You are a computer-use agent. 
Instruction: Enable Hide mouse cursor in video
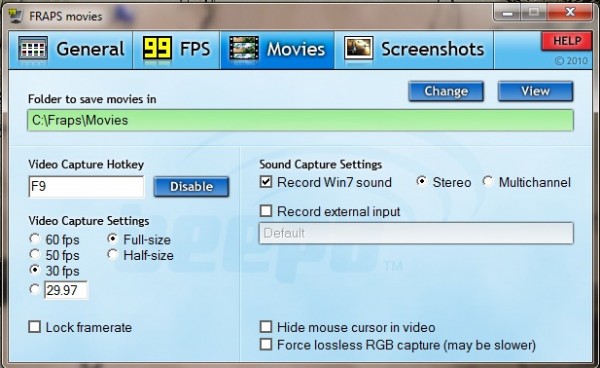pos(266,327)
